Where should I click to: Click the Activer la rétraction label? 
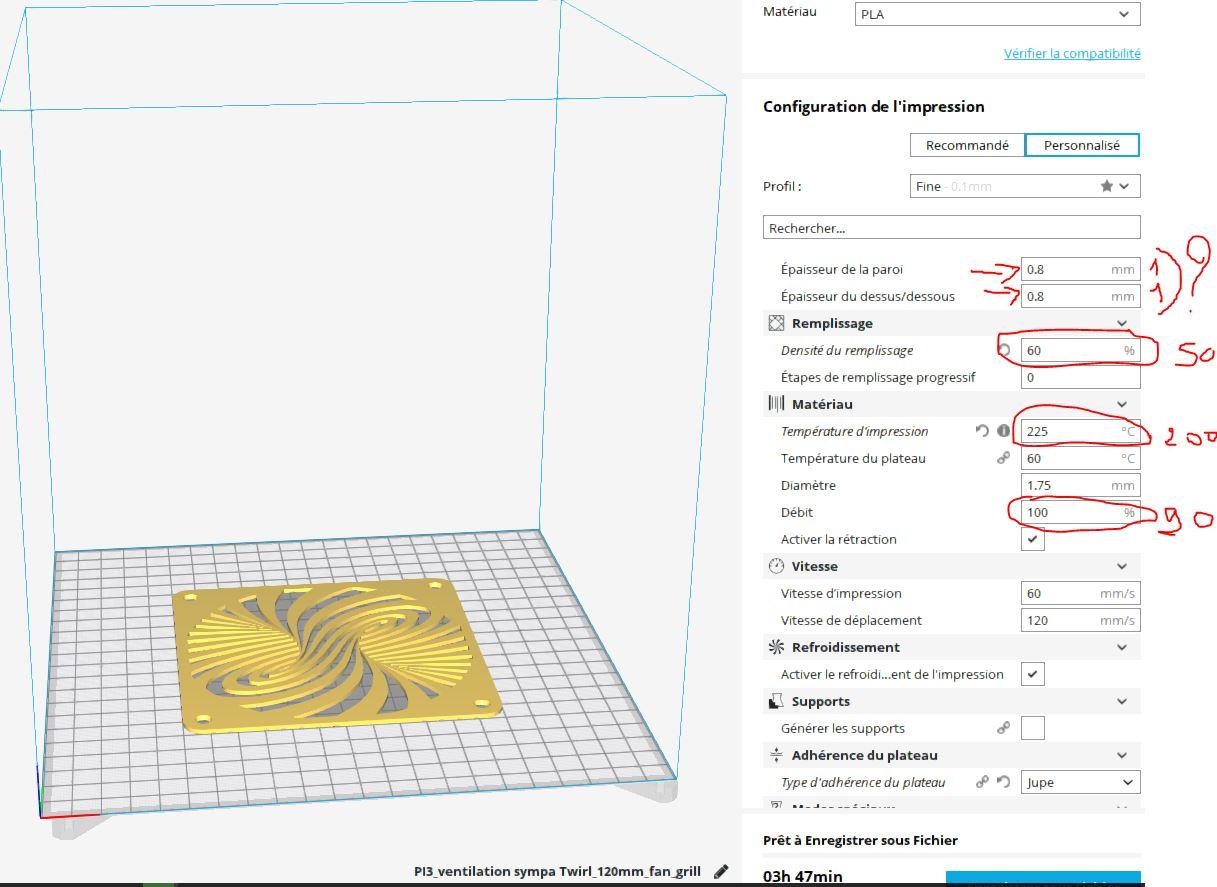click(x=838, y=539)
